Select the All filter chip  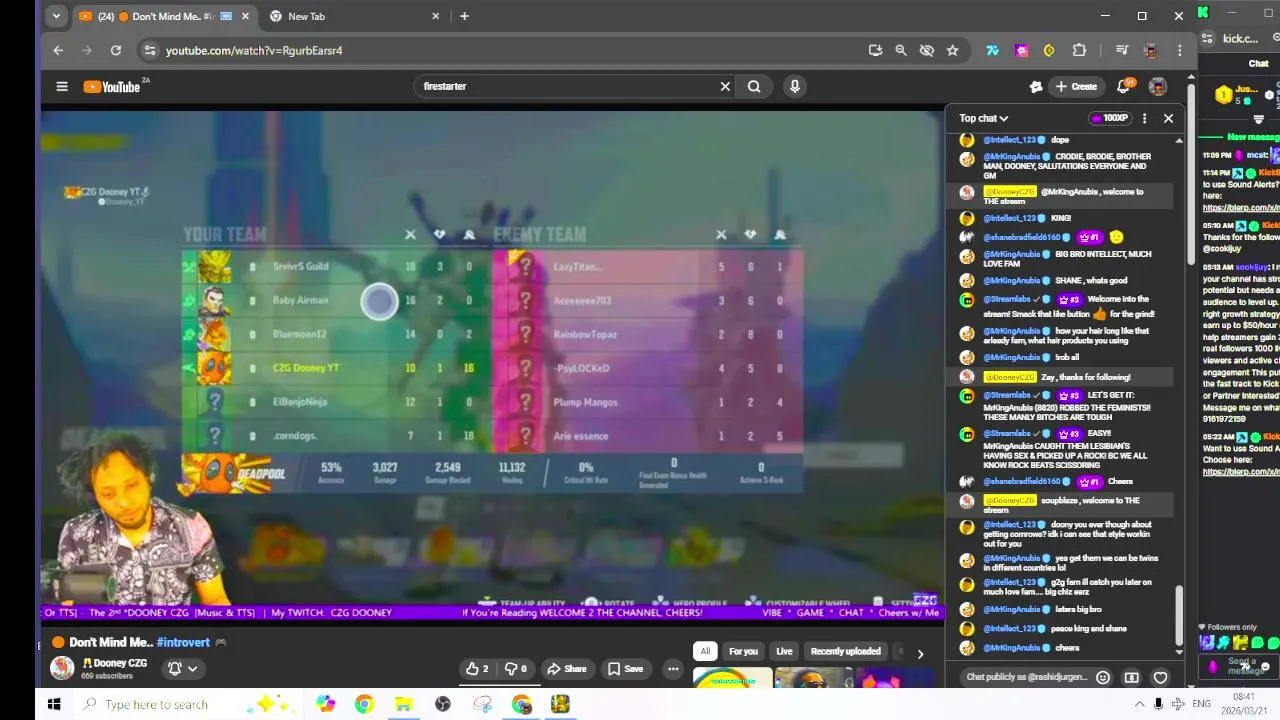(705, 651)
